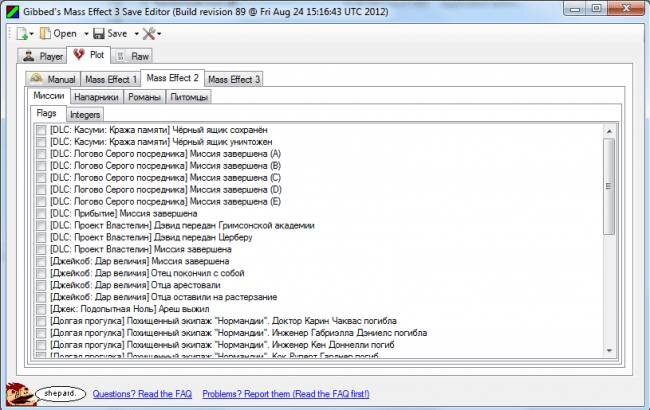Toggle Логово Серого посредника Миссия завершена (D)

(x=41, y=190)
